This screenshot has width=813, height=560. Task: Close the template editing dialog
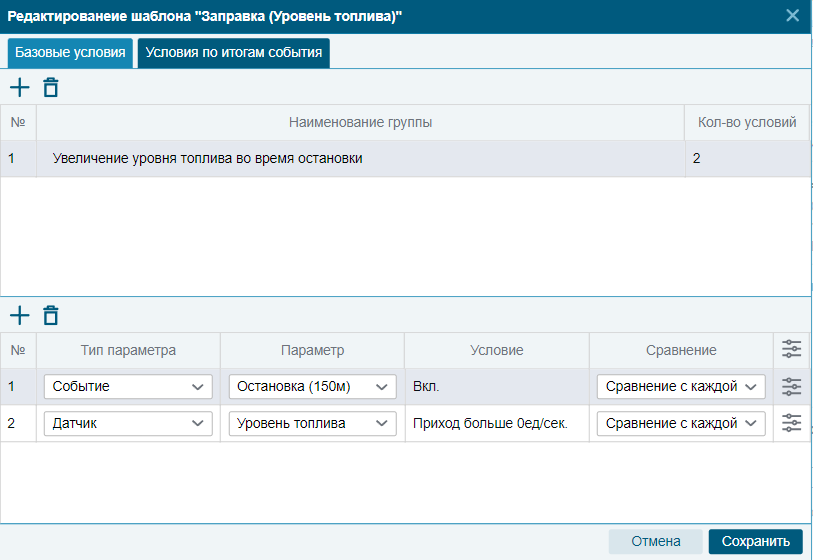pyautogui.click(x=792, y=16)
